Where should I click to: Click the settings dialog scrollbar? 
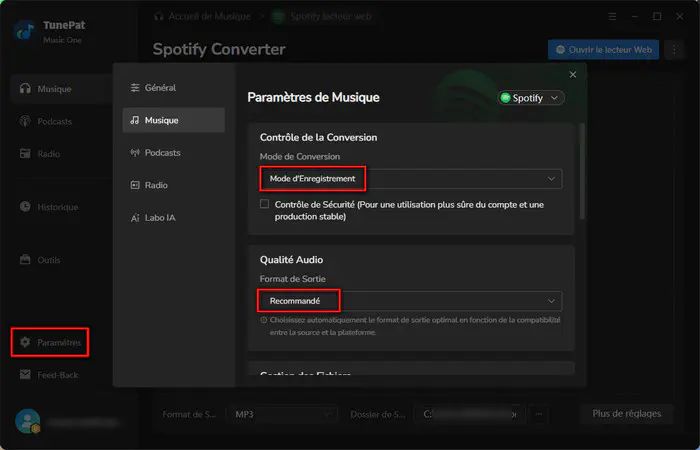pyautogui.click(x=582, y=171)
